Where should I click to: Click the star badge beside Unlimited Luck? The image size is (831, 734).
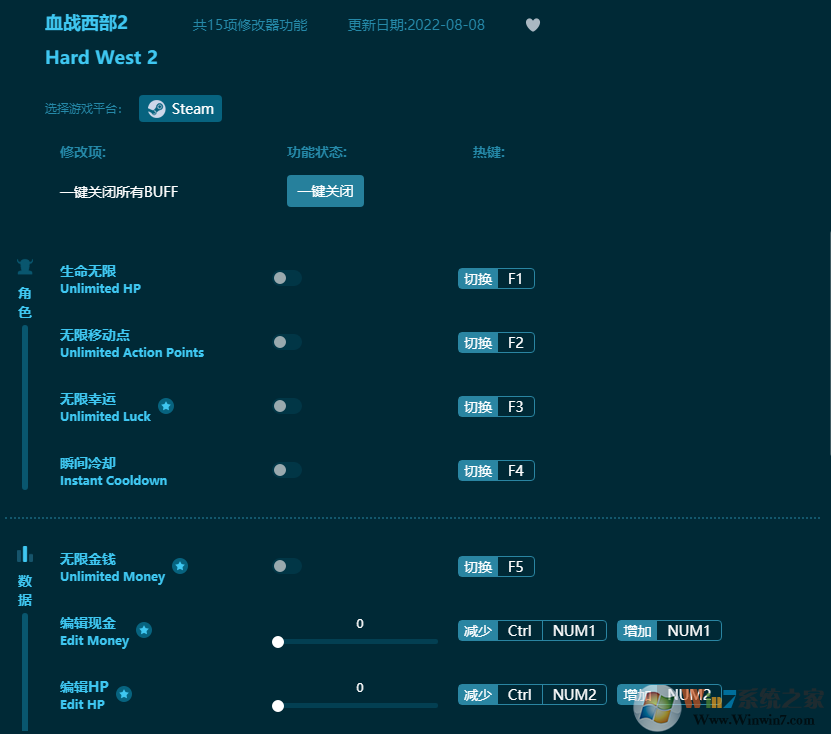click(166, 406)
